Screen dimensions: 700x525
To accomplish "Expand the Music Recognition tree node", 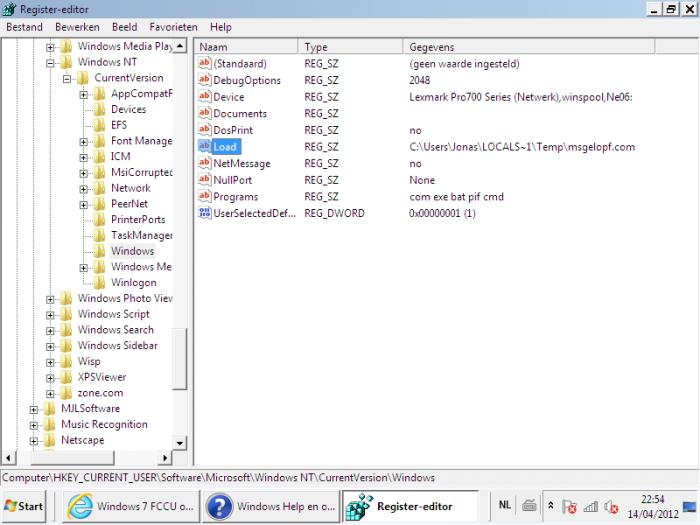I will 33,425.
